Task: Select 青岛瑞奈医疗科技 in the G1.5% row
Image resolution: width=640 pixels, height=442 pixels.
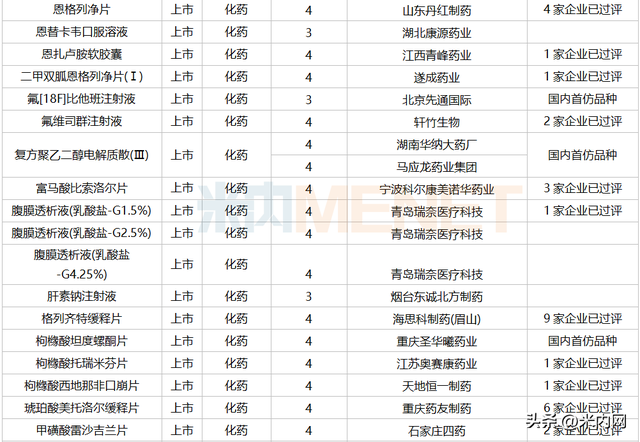Action: 437,212
